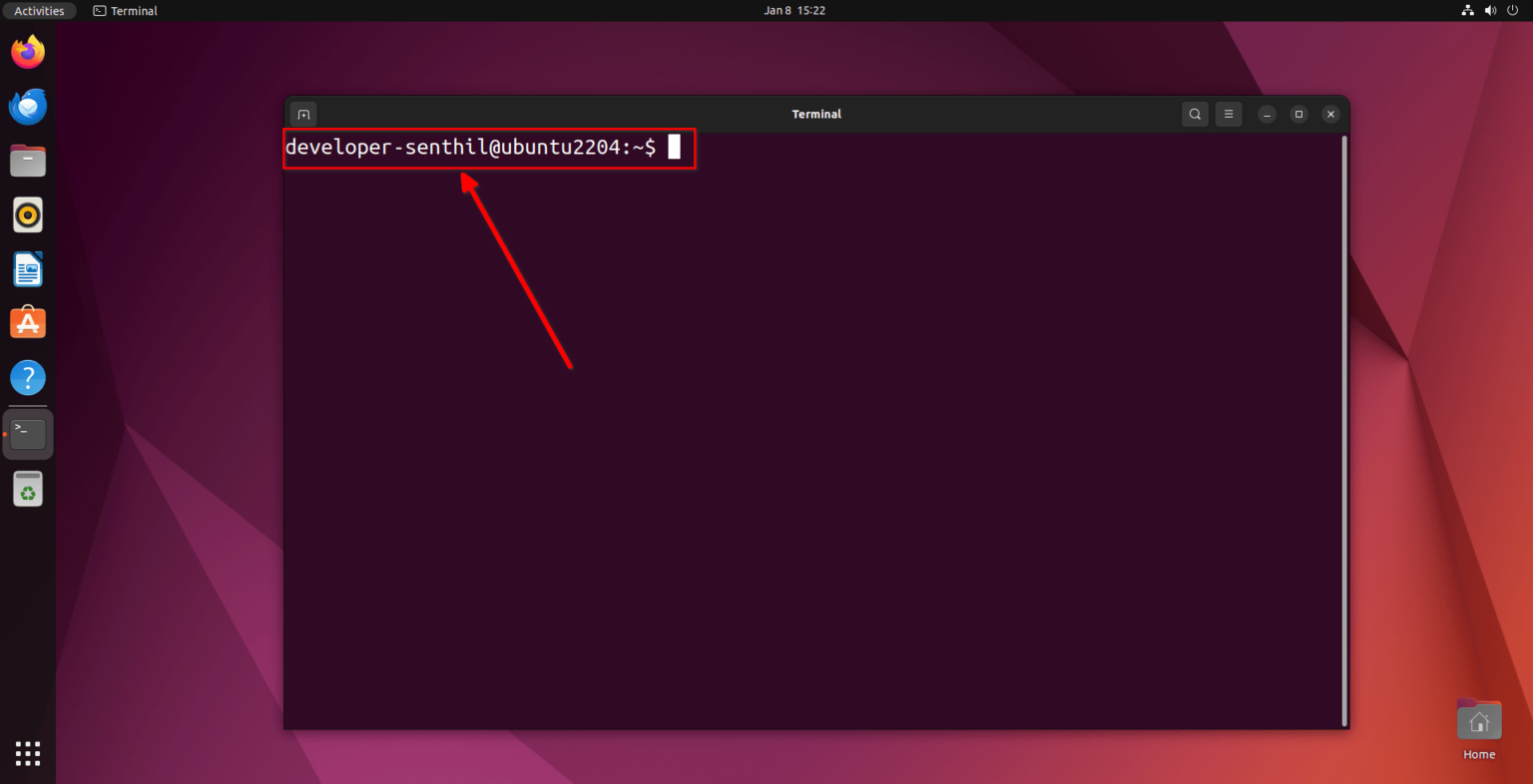1533x784 pixels.
Task: Open LibreOffice Writer from the dock
Action: (x=28, y=269)
